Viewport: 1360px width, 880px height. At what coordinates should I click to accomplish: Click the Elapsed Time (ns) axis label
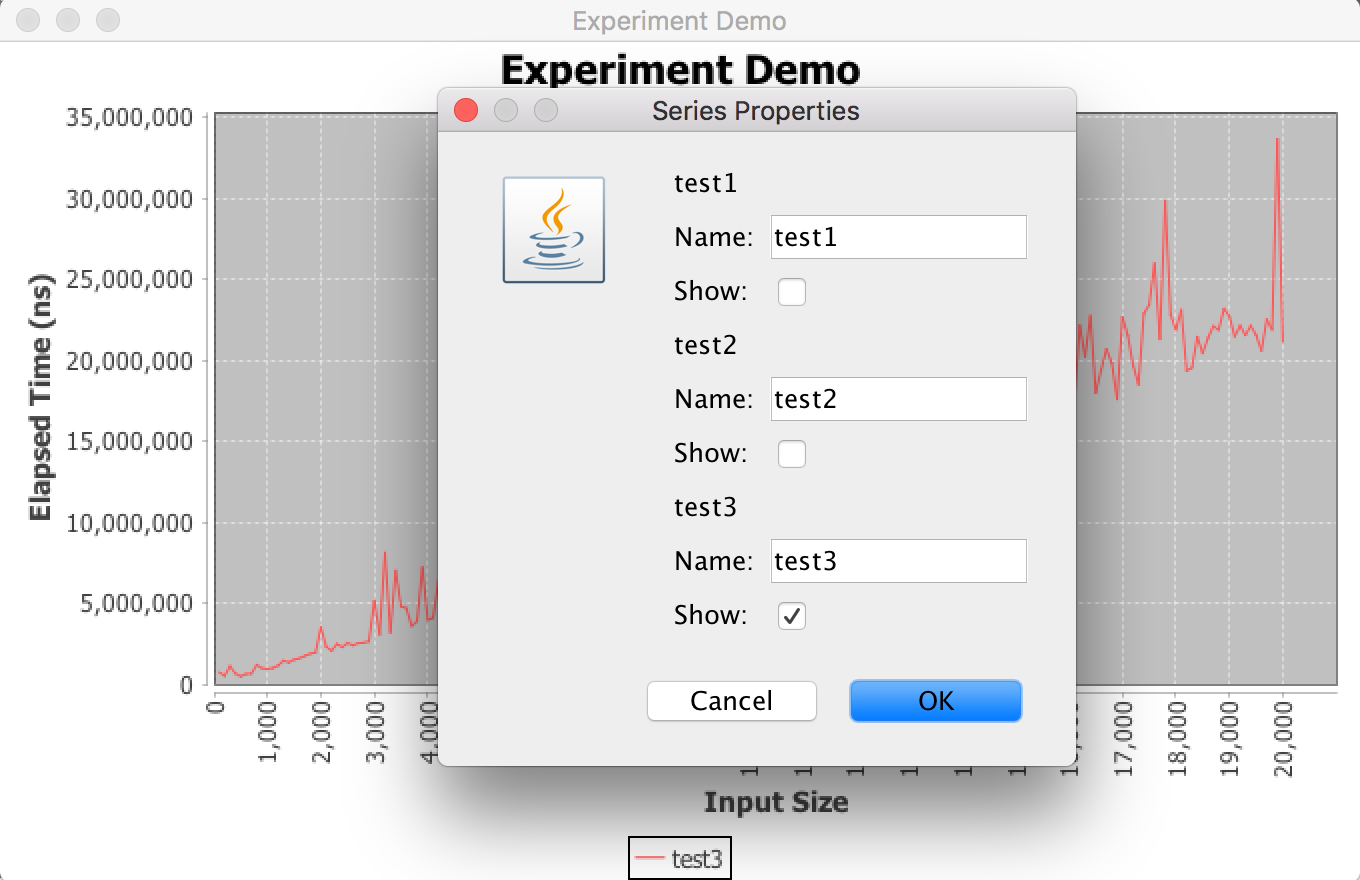pyautogui.click(x=40, y=397)
